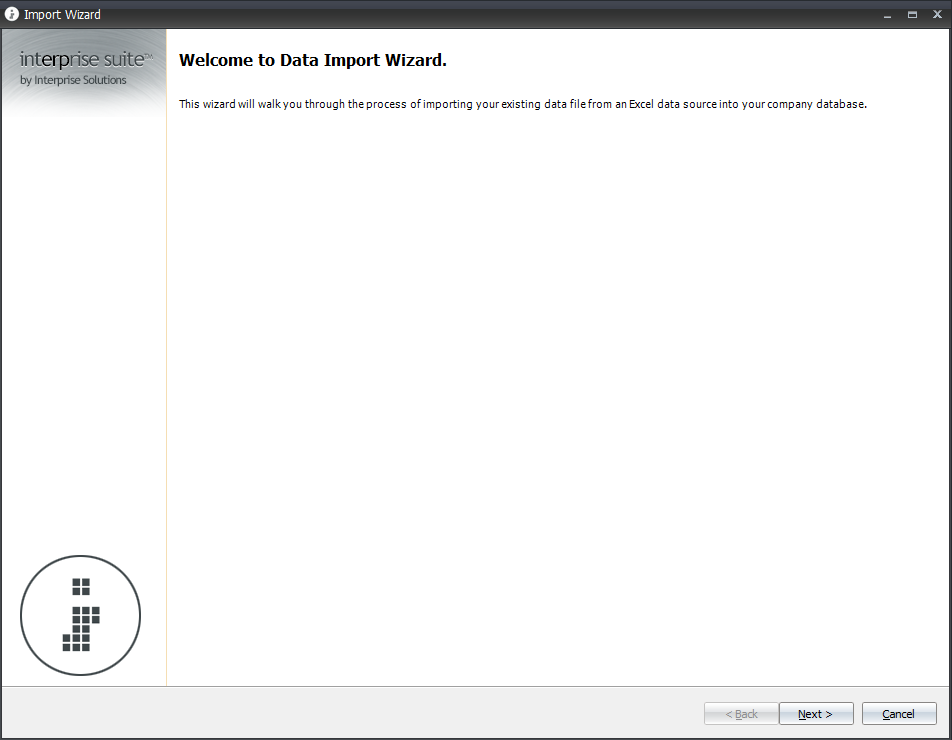Cancel the Data Import Wizard

coord(898,713)
